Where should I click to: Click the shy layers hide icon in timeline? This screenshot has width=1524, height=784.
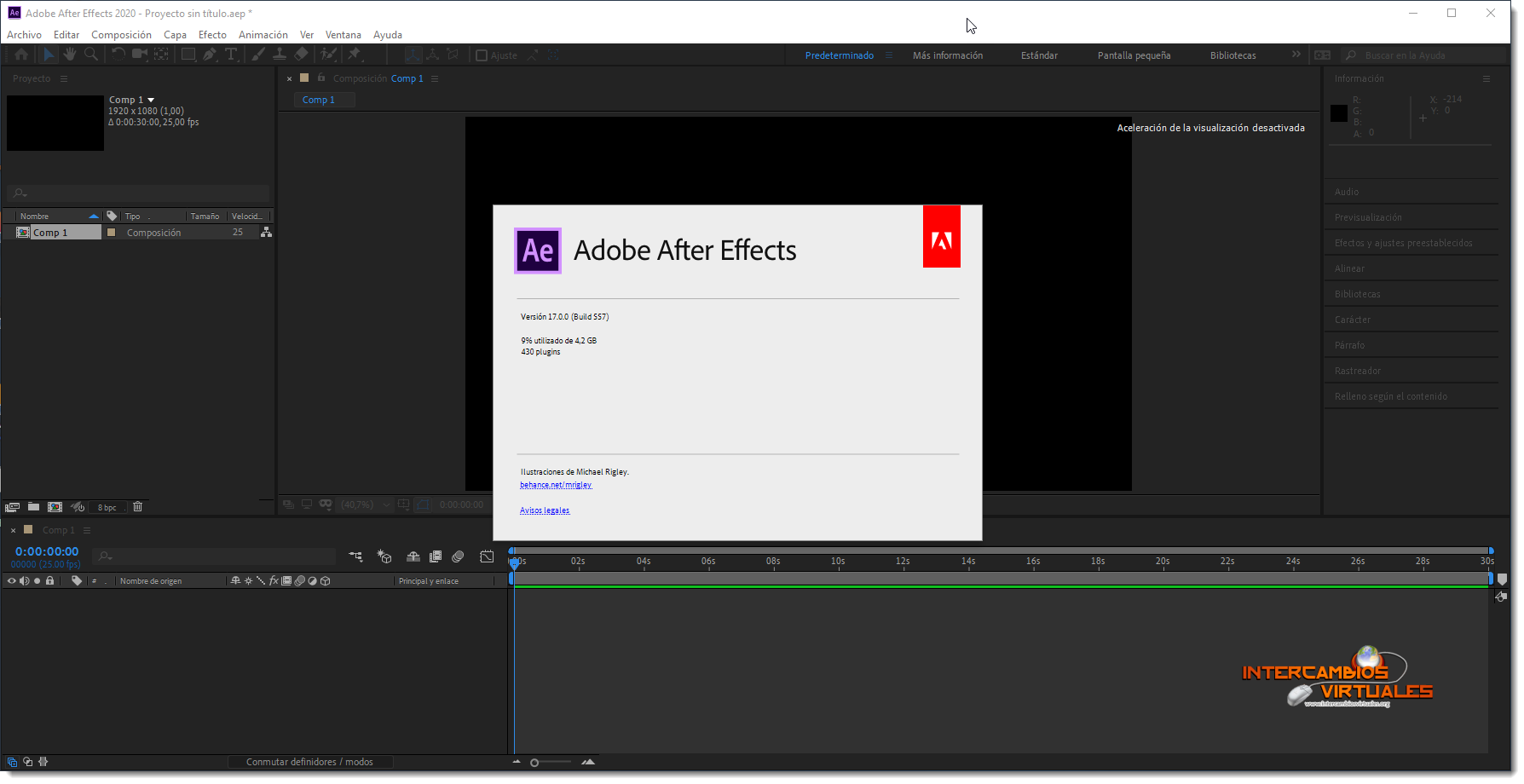point(413,556)
